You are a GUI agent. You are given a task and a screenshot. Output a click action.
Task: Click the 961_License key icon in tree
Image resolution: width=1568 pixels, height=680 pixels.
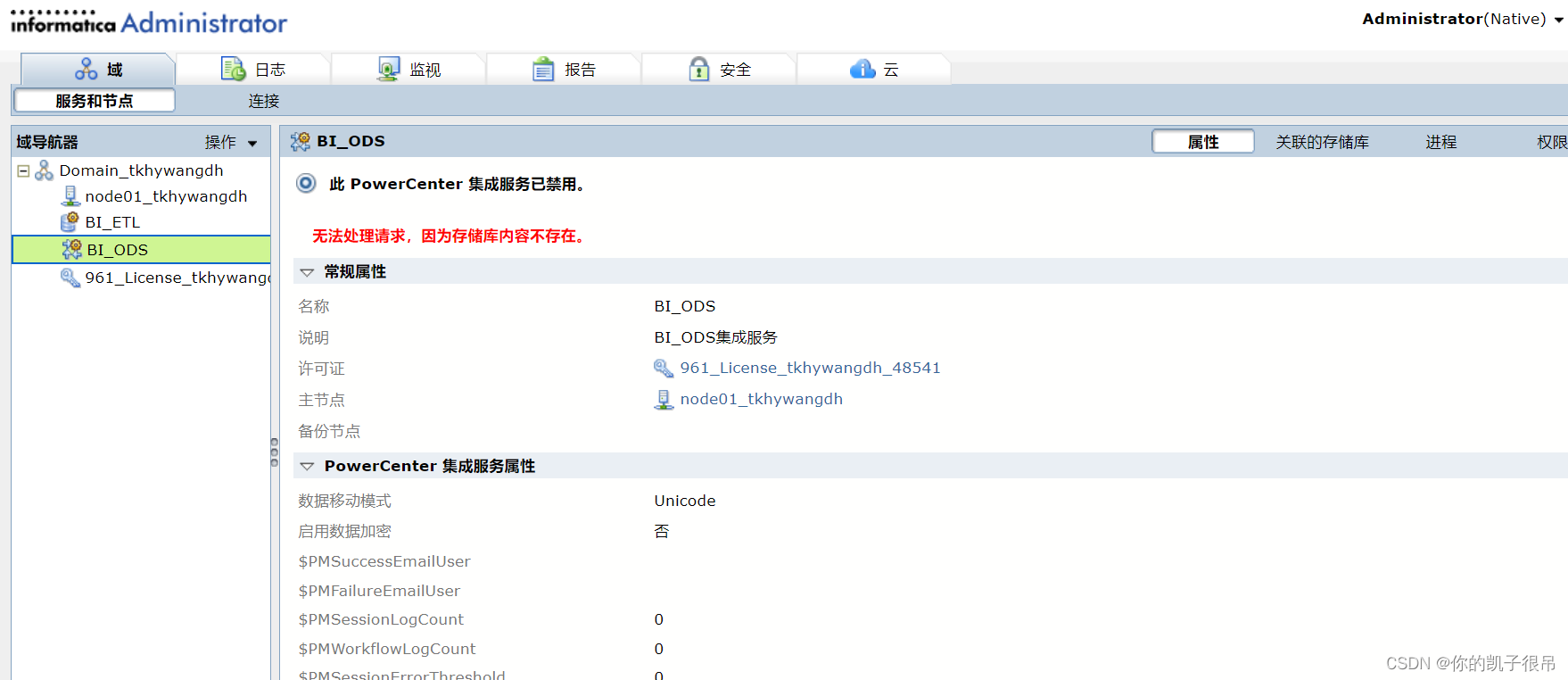[70, 278]
